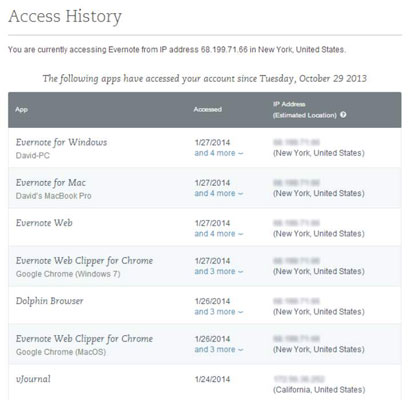Click the blurred IP address in the vJournal row

point(299,379)
